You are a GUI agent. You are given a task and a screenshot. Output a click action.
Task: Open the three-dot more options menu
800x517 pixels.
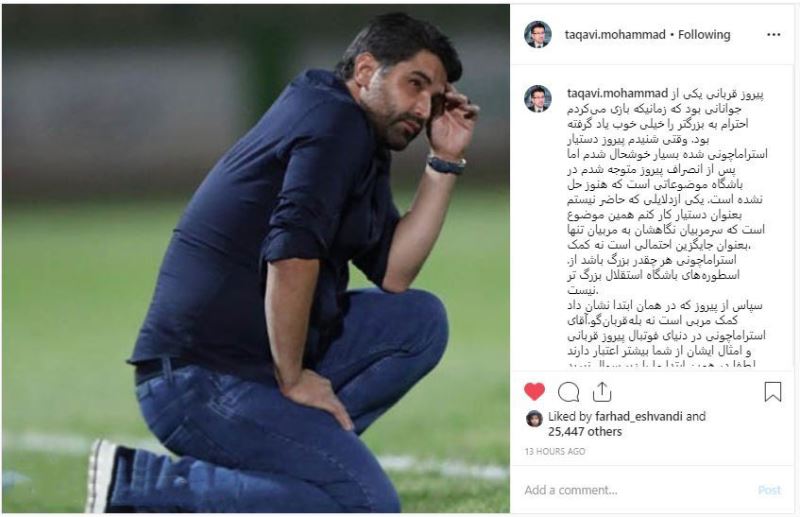(773, 35)
